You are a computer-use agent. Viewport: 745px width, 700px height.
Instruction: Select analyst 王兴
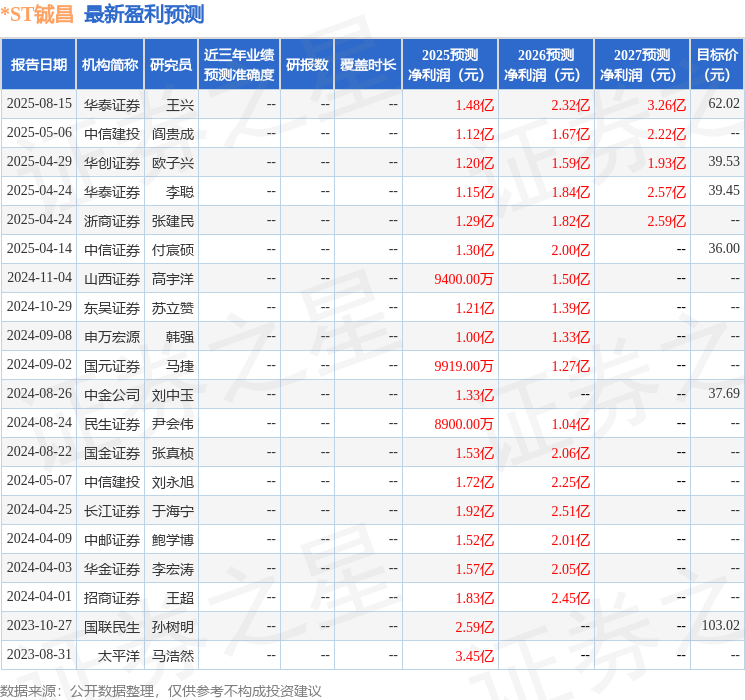pyautogui.click(x=180, y=105)
